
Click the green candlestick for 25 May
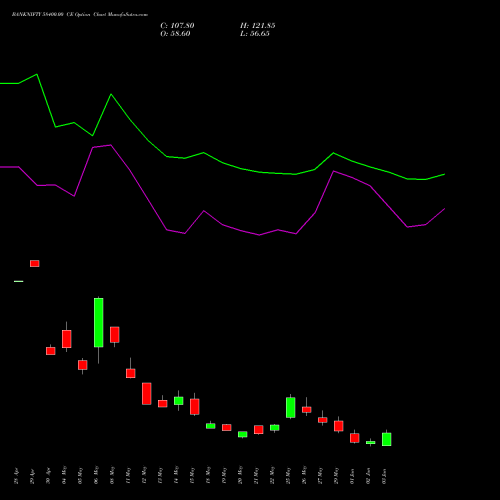291,407
